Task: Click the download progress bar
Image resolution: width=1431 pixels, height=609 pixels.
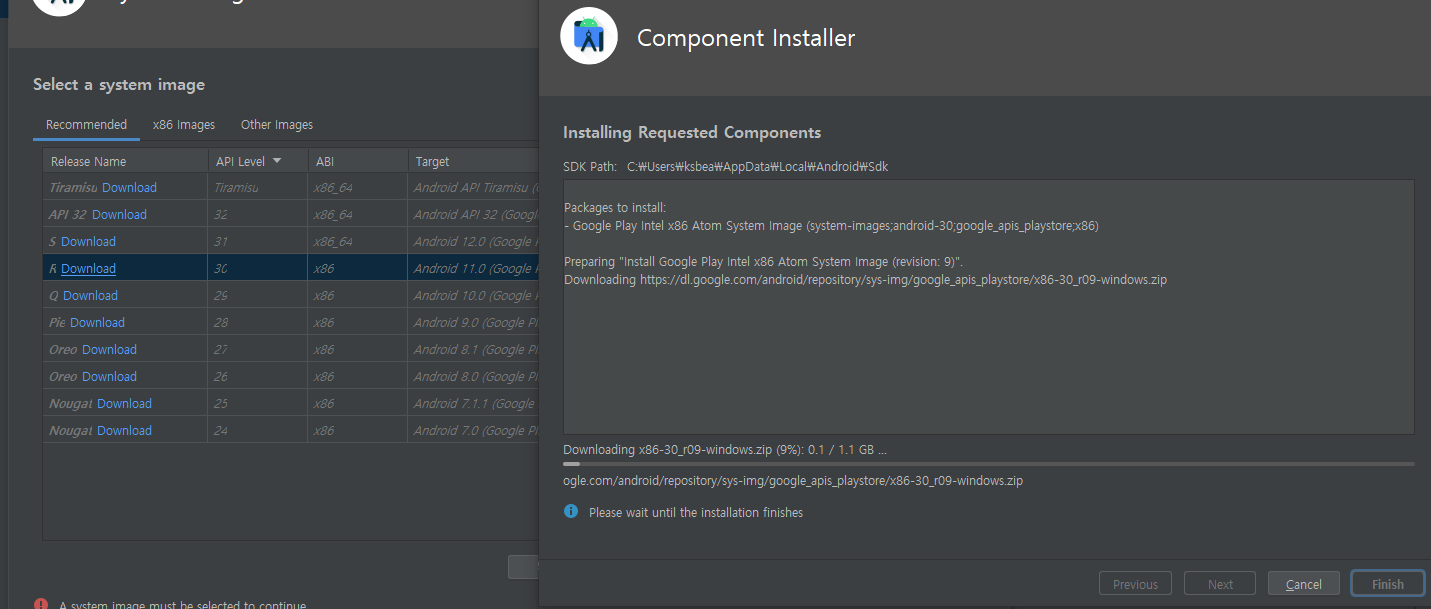Action: point(988,464)
